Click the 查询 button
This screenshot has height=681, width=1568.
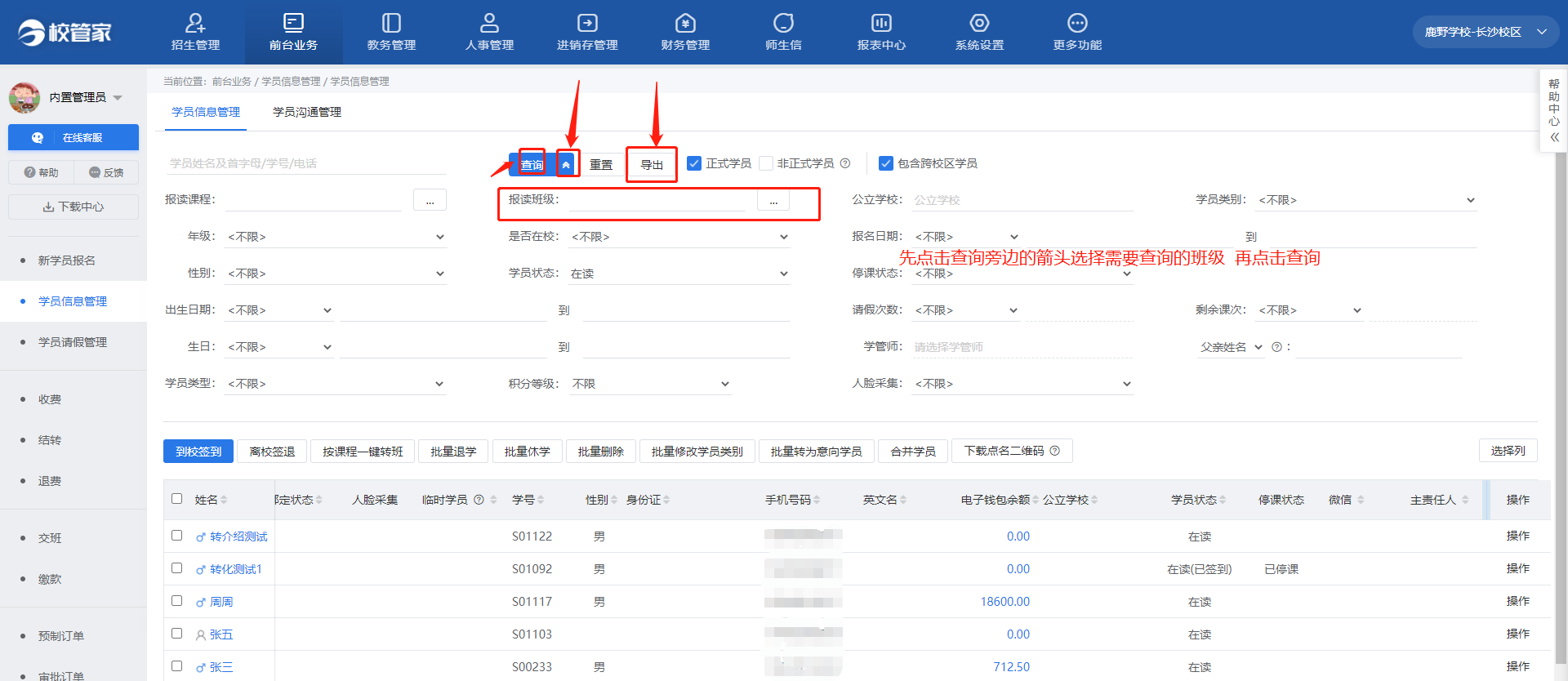point(532,164)
